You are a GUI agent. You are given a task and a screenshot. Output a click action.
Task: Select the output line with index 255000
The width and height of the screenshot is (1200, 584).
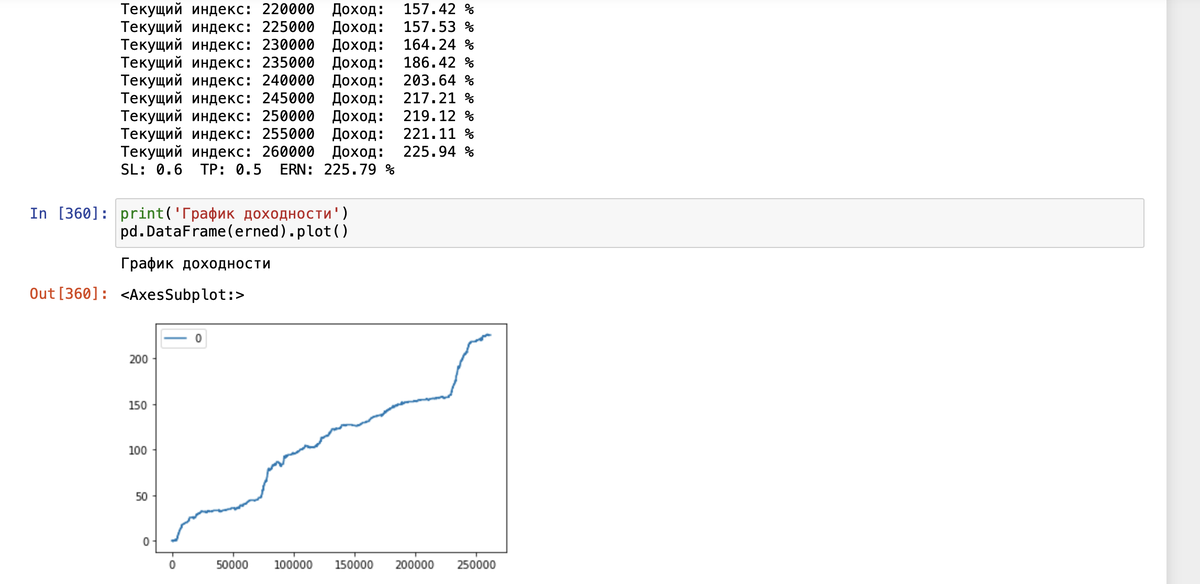(297, 133)
